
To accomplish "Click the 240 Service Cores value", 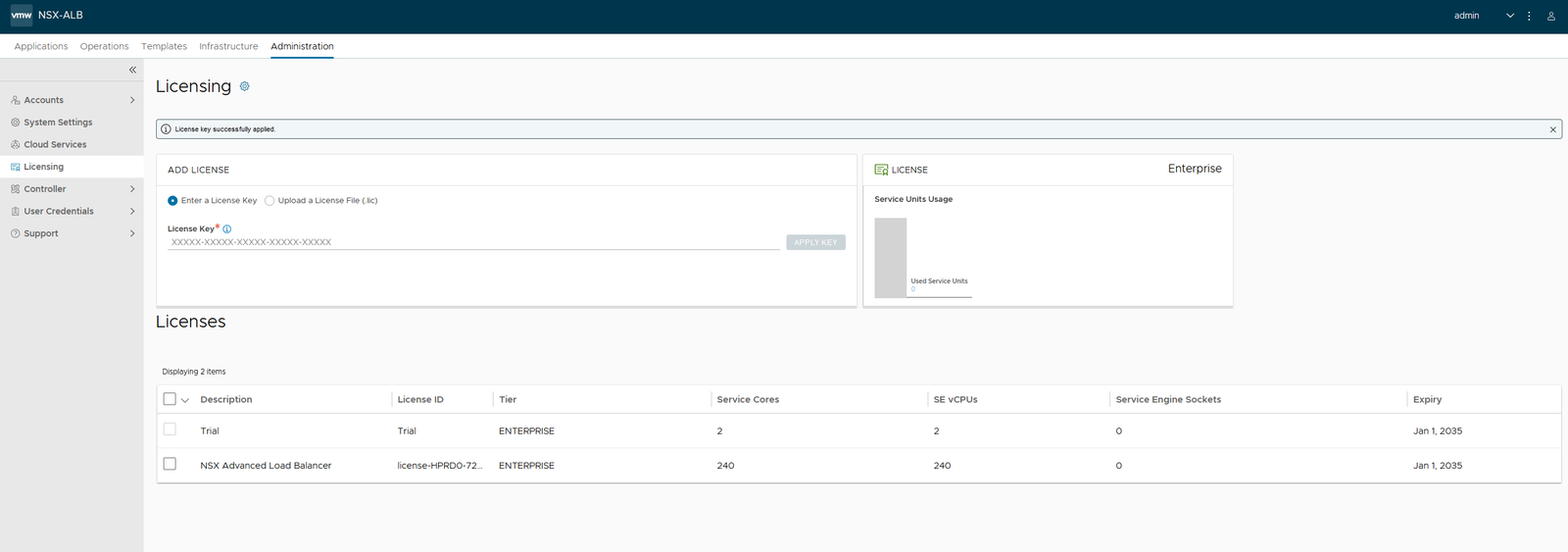I will tap(725, 466).
